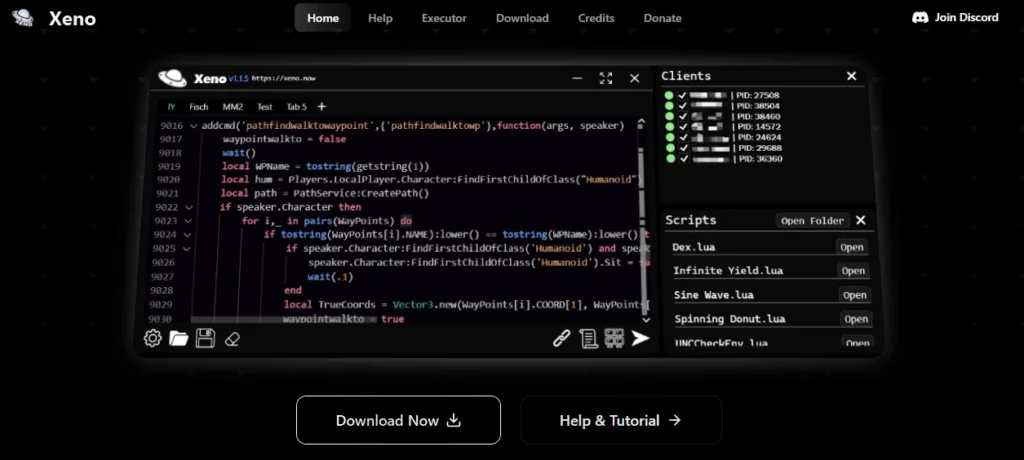1024x460 pixels.
Task: Uncheck the client with PID 38460
Action: 683,116
